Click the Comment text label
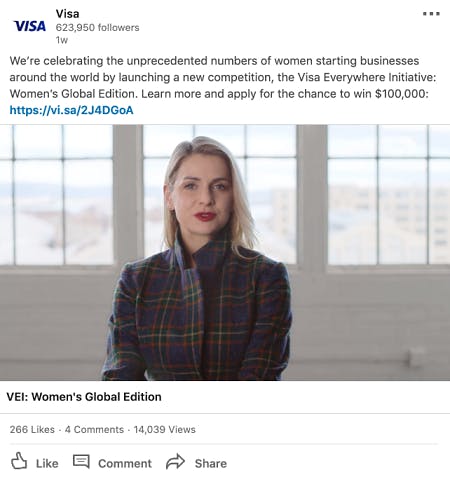Screen dimensions: 450x477 [125, 463]
